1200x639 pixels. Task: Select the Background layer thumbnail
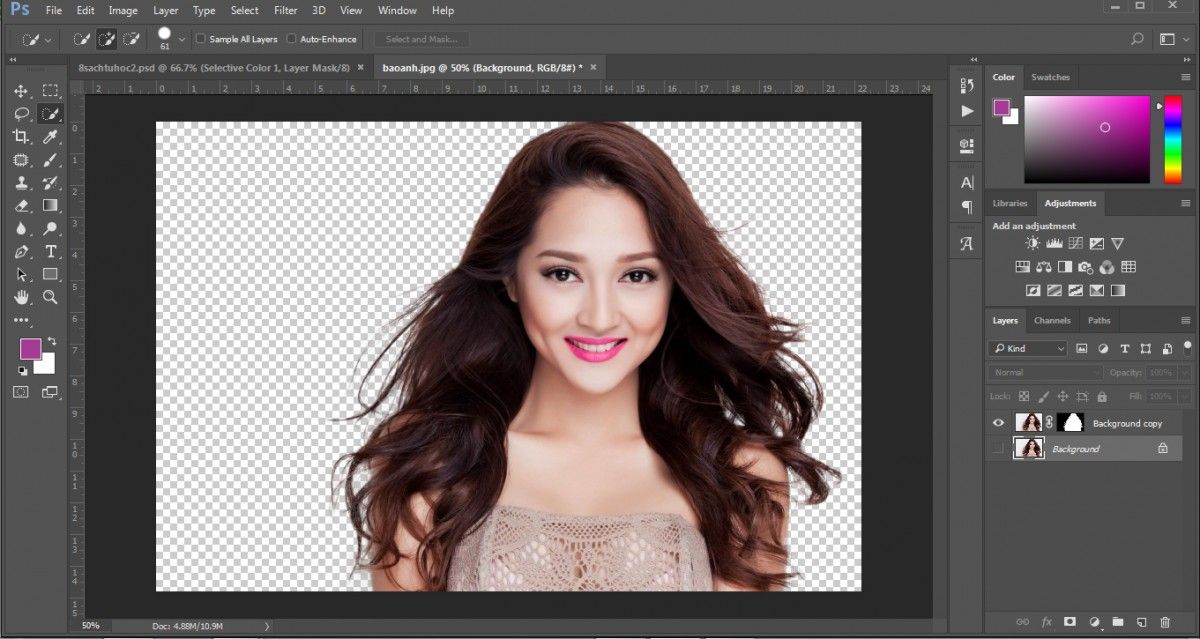[x=1029, y=449]
